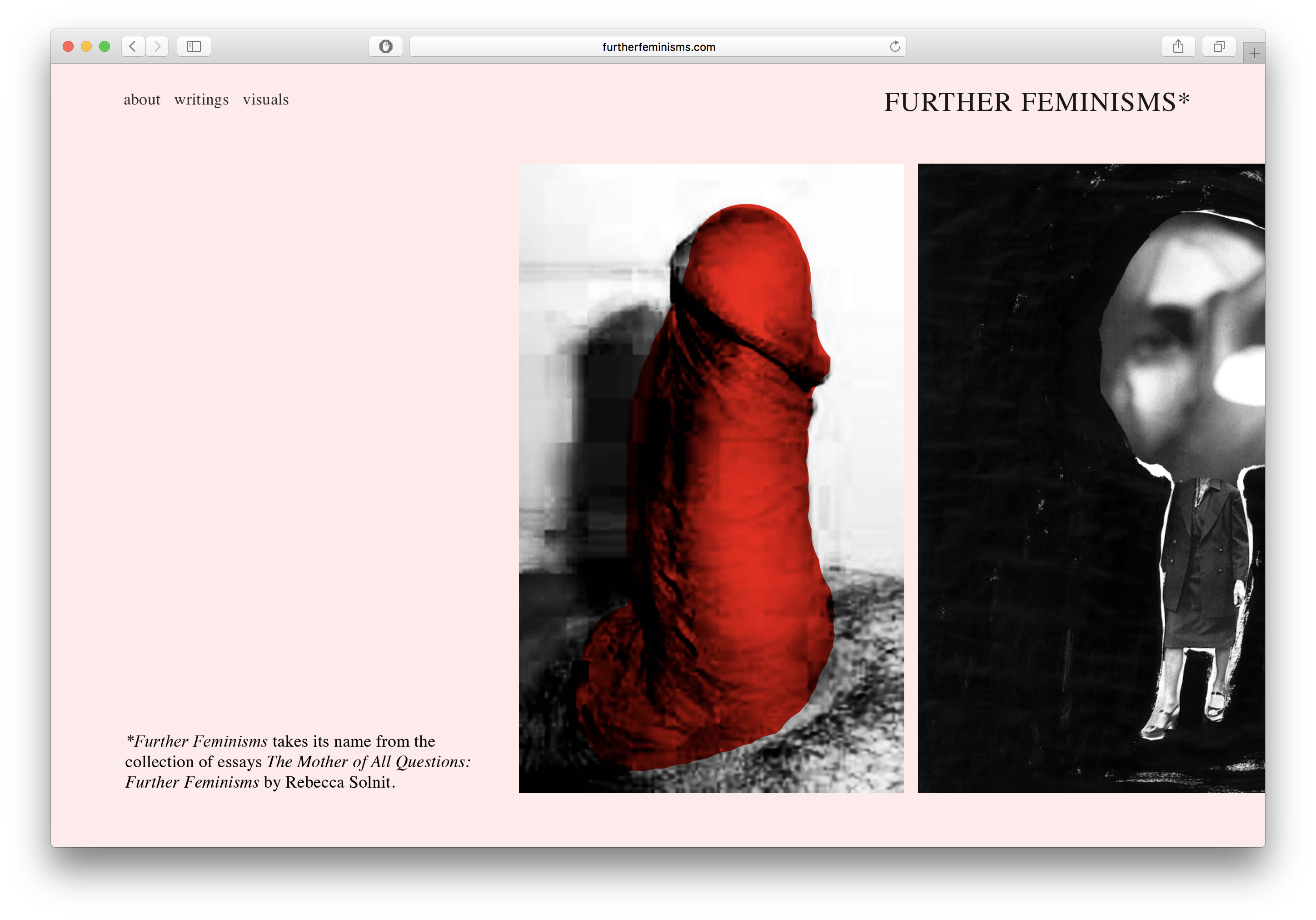Close the Safari window with red button
The width and height of the screenshot is (1316, 920).
[x=68, y=46]
